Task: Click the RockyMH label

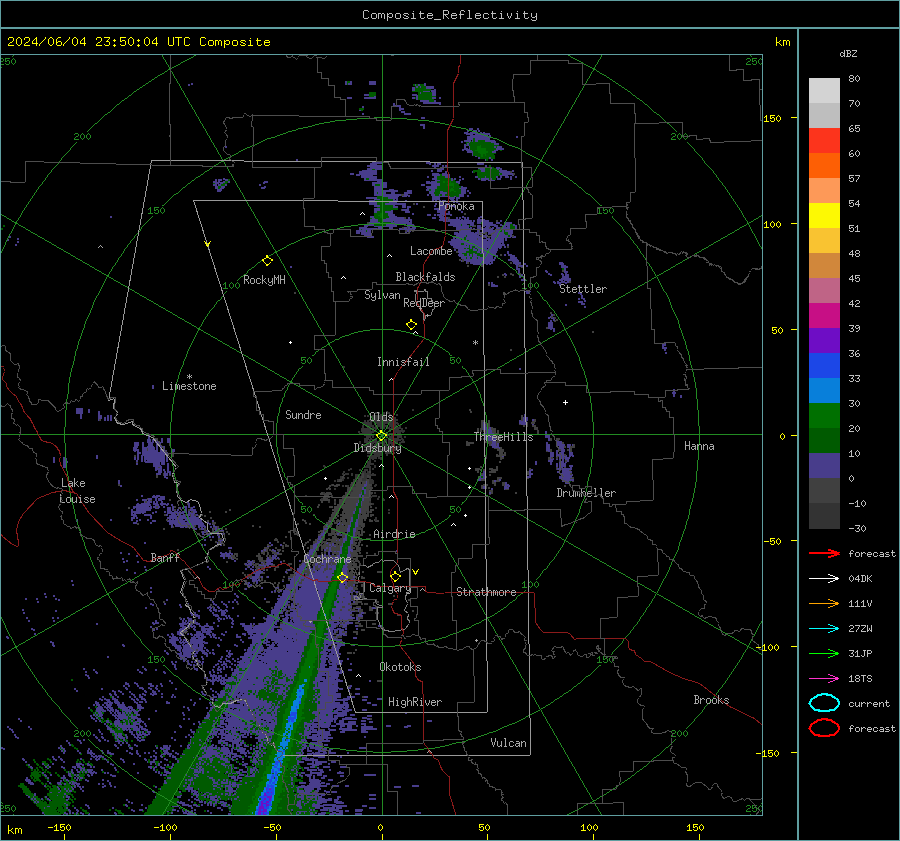Action: (264, 280)
